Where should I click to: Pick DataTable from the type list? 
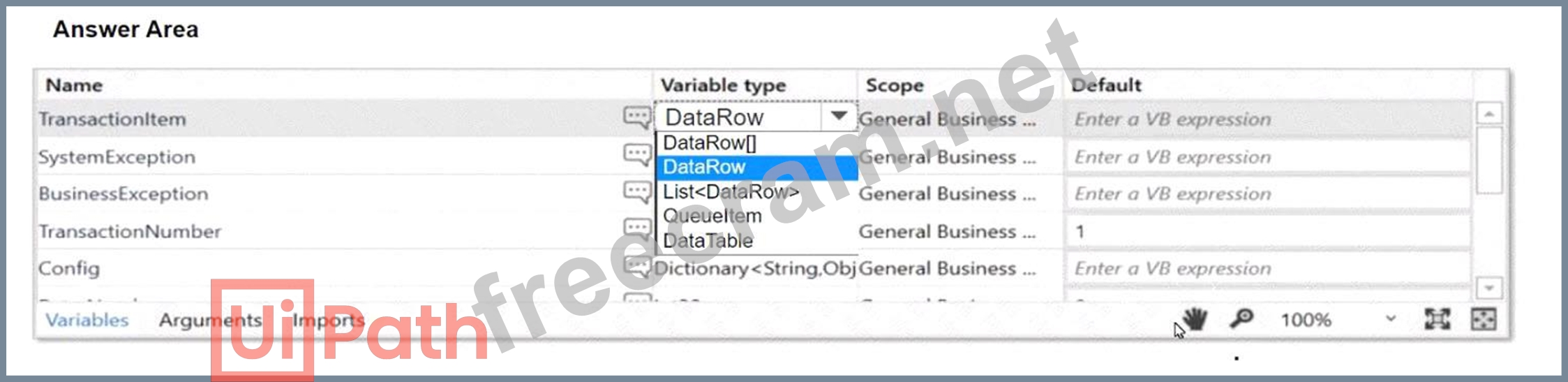(x=708, y=241)
